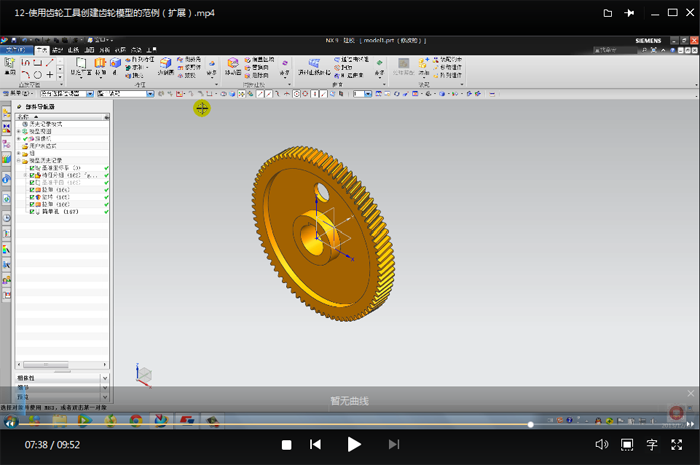Close the subtitle notice bar

click(x=690, y=394)
